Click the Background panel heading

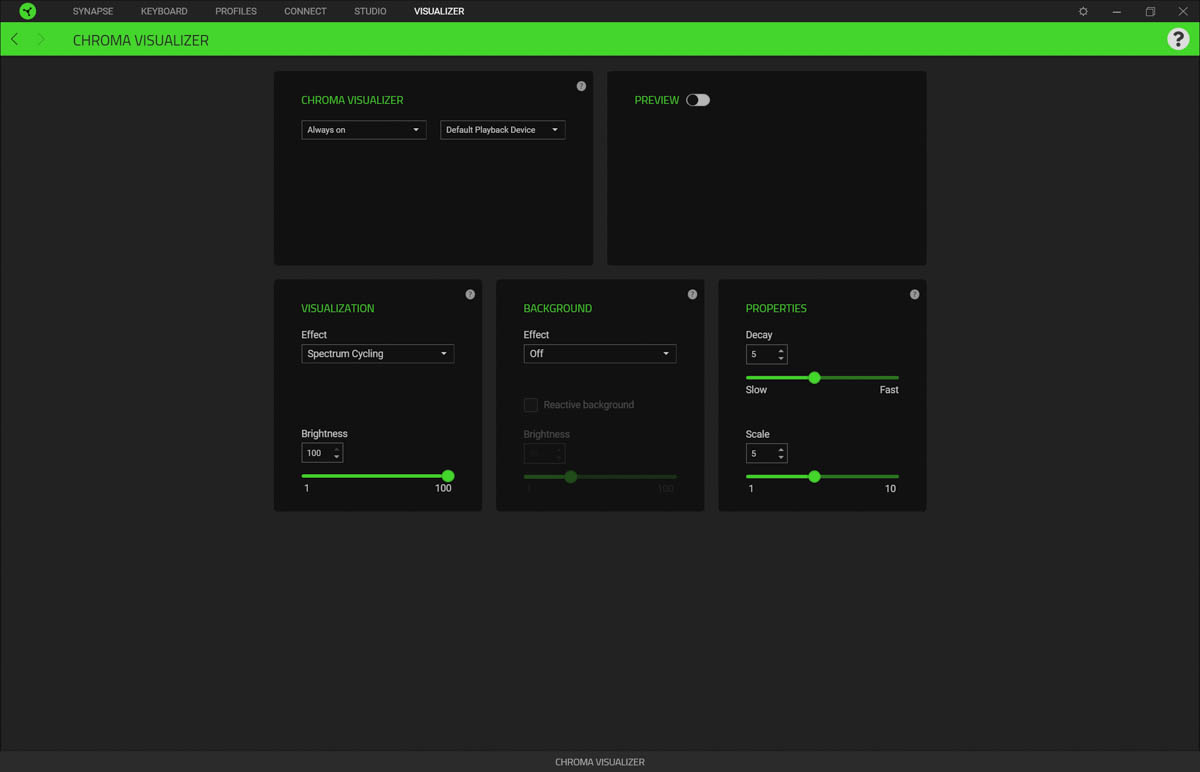tap(558, 308)
